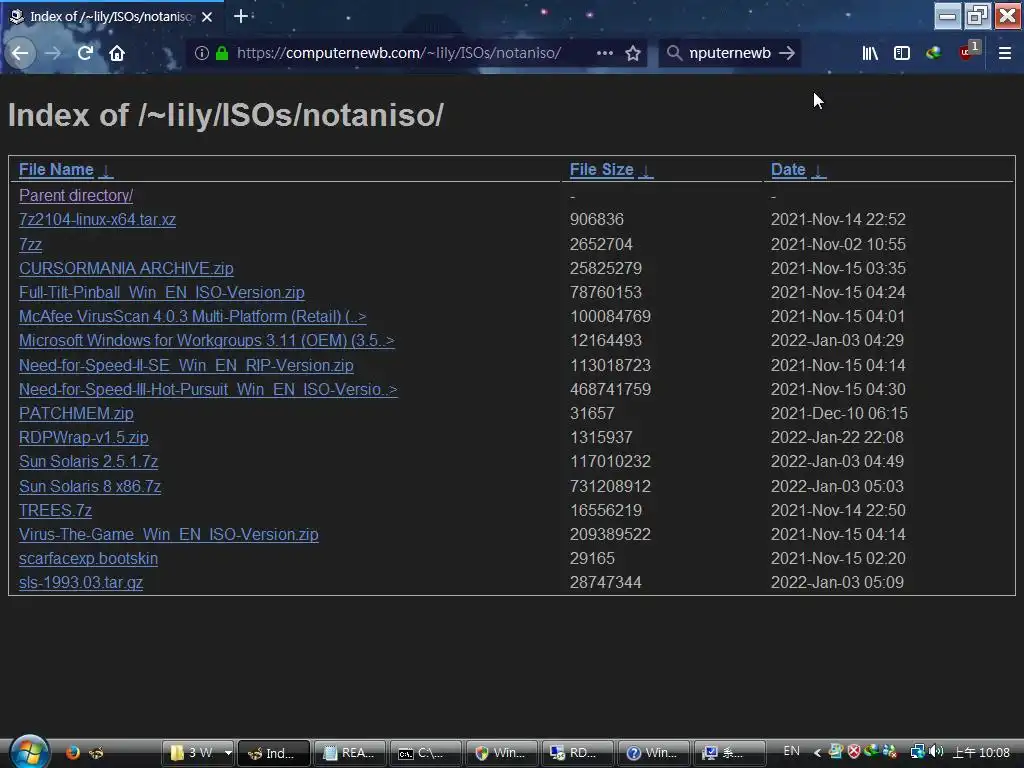Go back to the previous page
Screen dimensions: 1024x768
click(20, 53)
